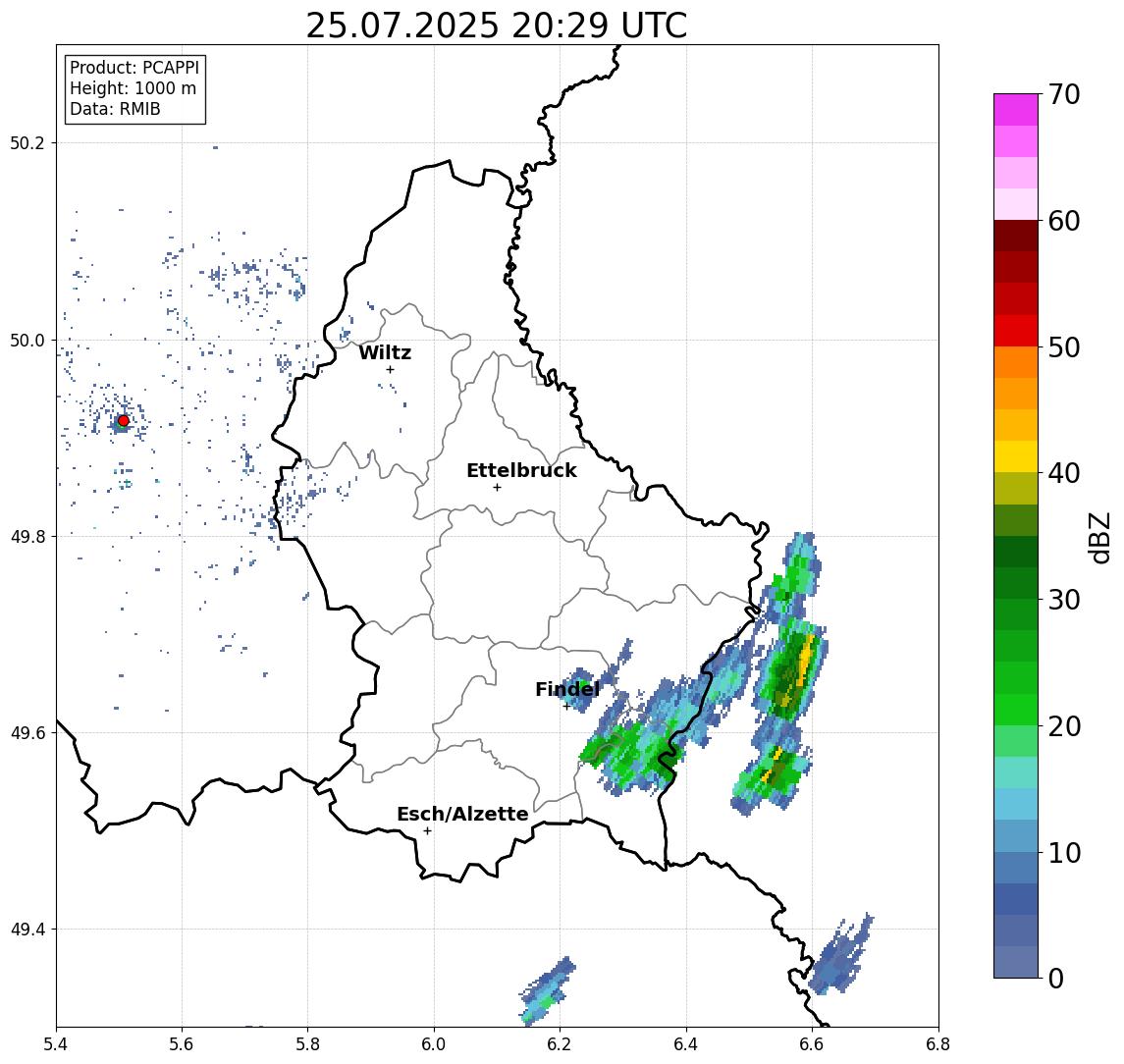
Task: Click the 'Product: PCAPPI' text
Action: (134, 68)
